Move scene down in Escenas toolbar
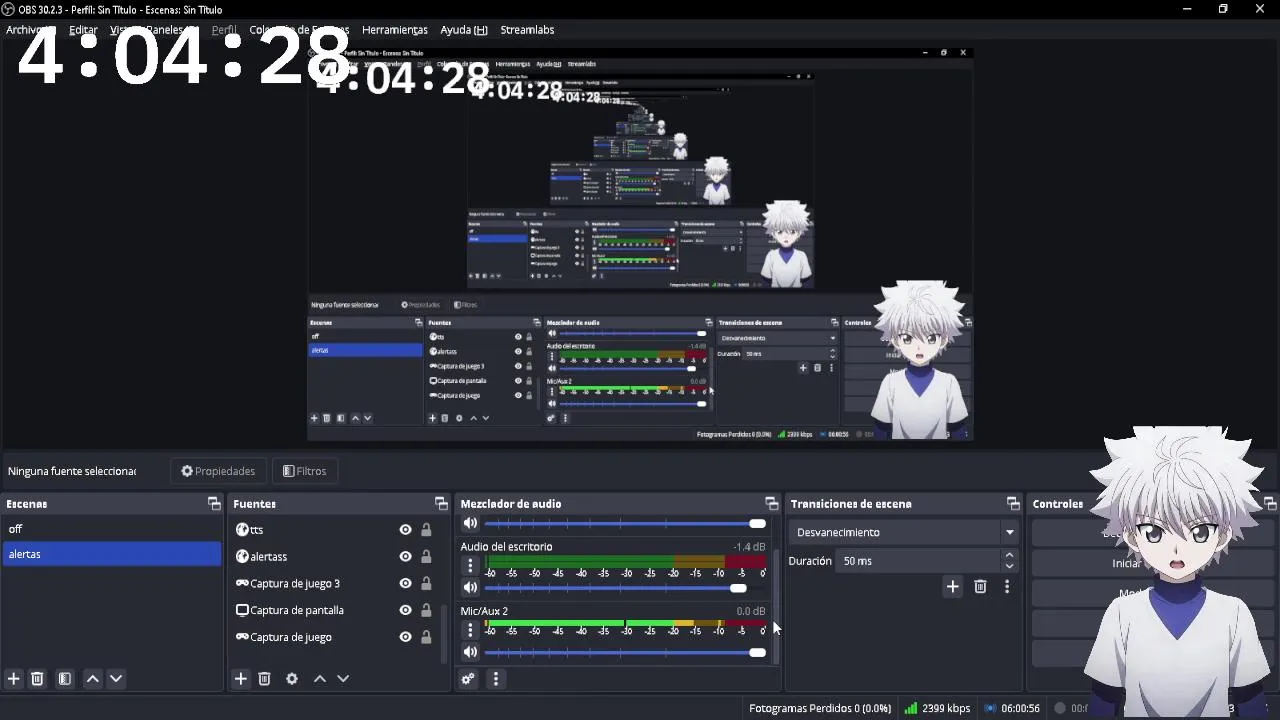 click(x=116, y=678)
